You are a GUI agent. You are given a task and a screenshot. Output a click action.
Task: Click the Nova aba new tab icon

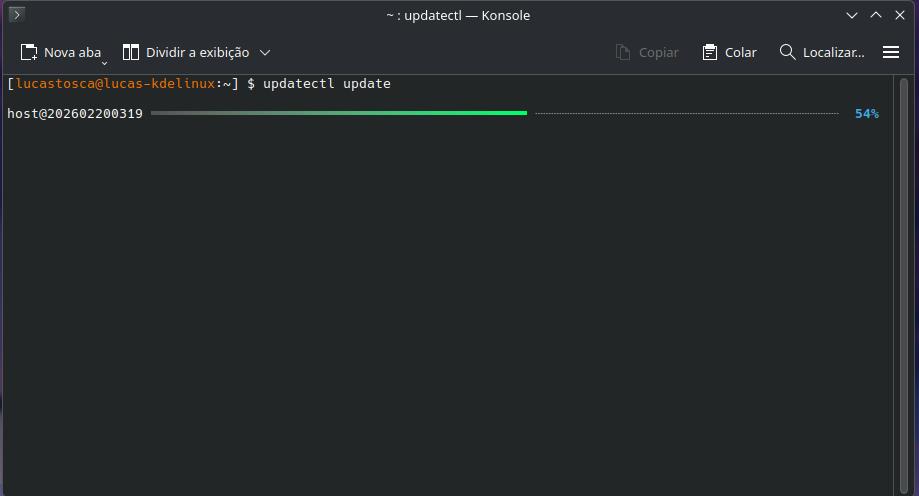coord(29,52)
